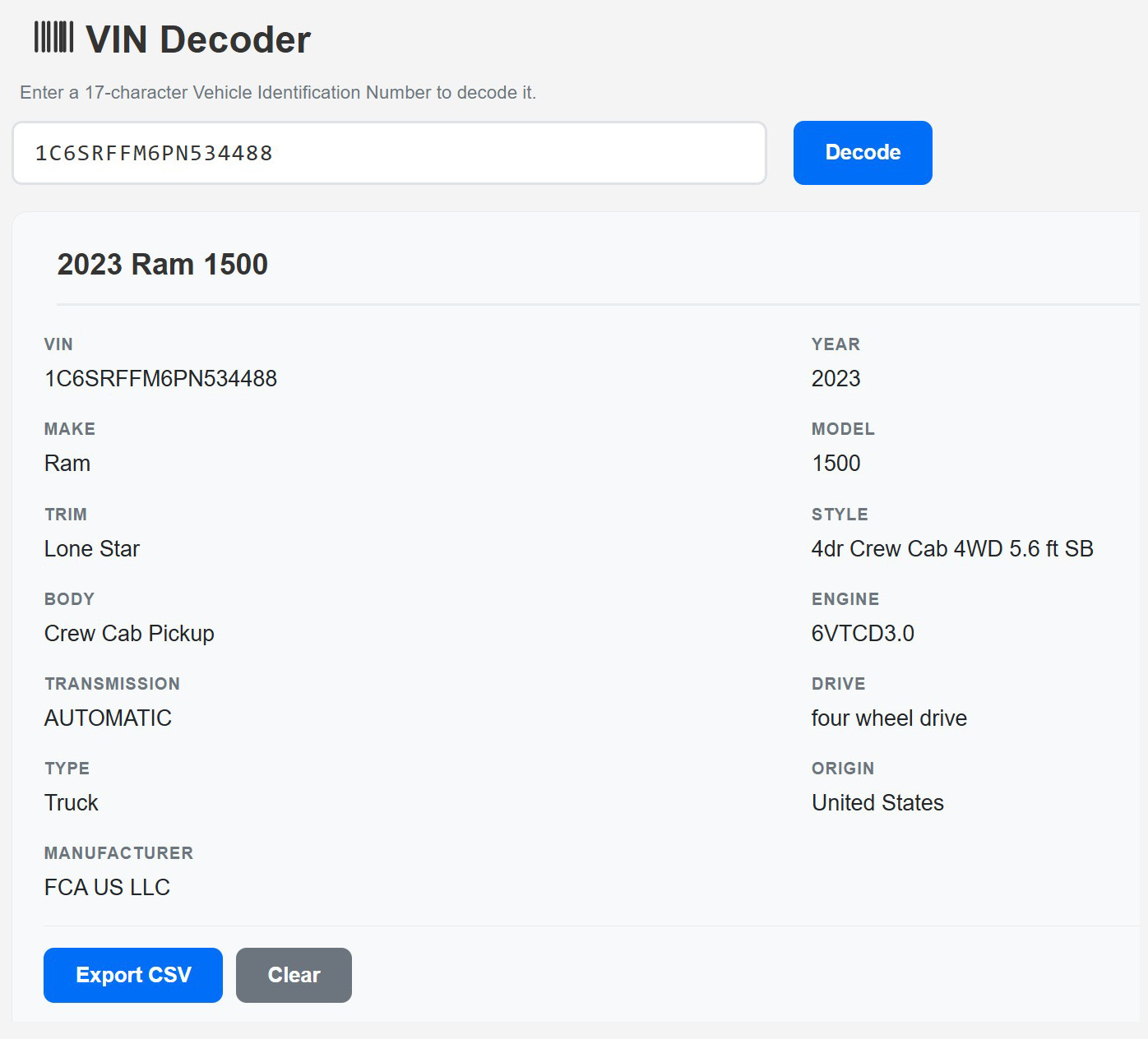Click the make value Ram

pyautogui.click(x=67, y=464)
